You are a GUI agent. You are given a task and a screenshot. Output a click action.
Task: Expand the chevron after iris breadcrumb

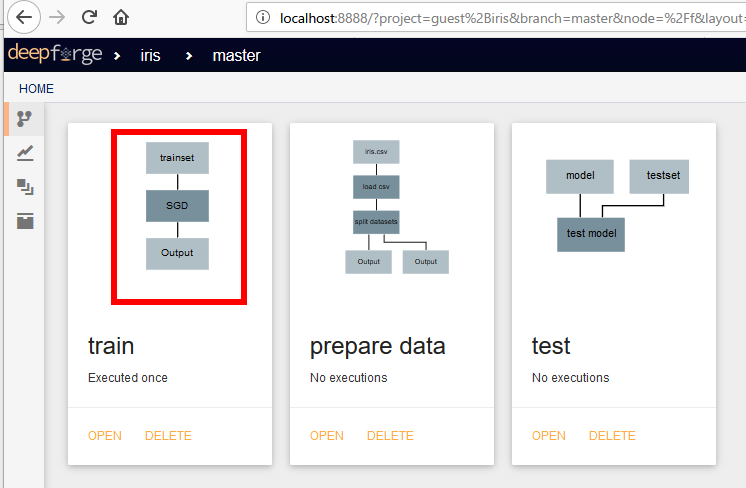coord(189,56)
